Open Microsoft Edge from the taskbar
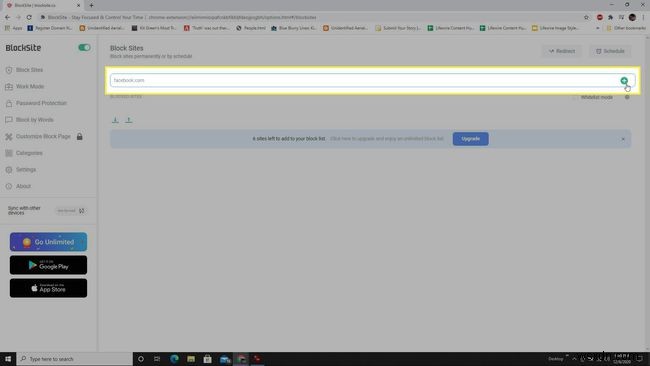 (x=174, y=359)
